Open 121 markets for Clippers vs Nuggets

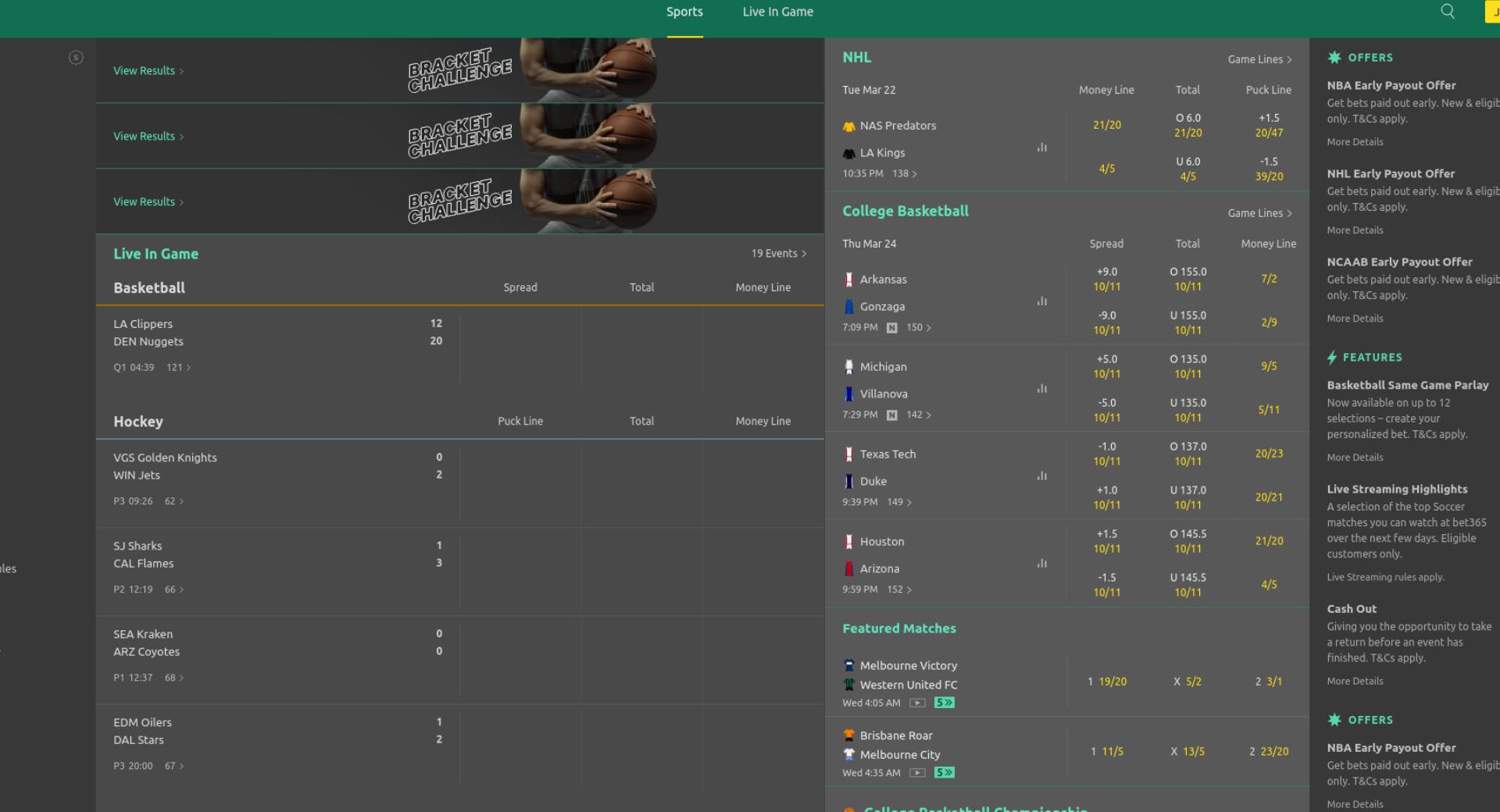tap(178, 368)
